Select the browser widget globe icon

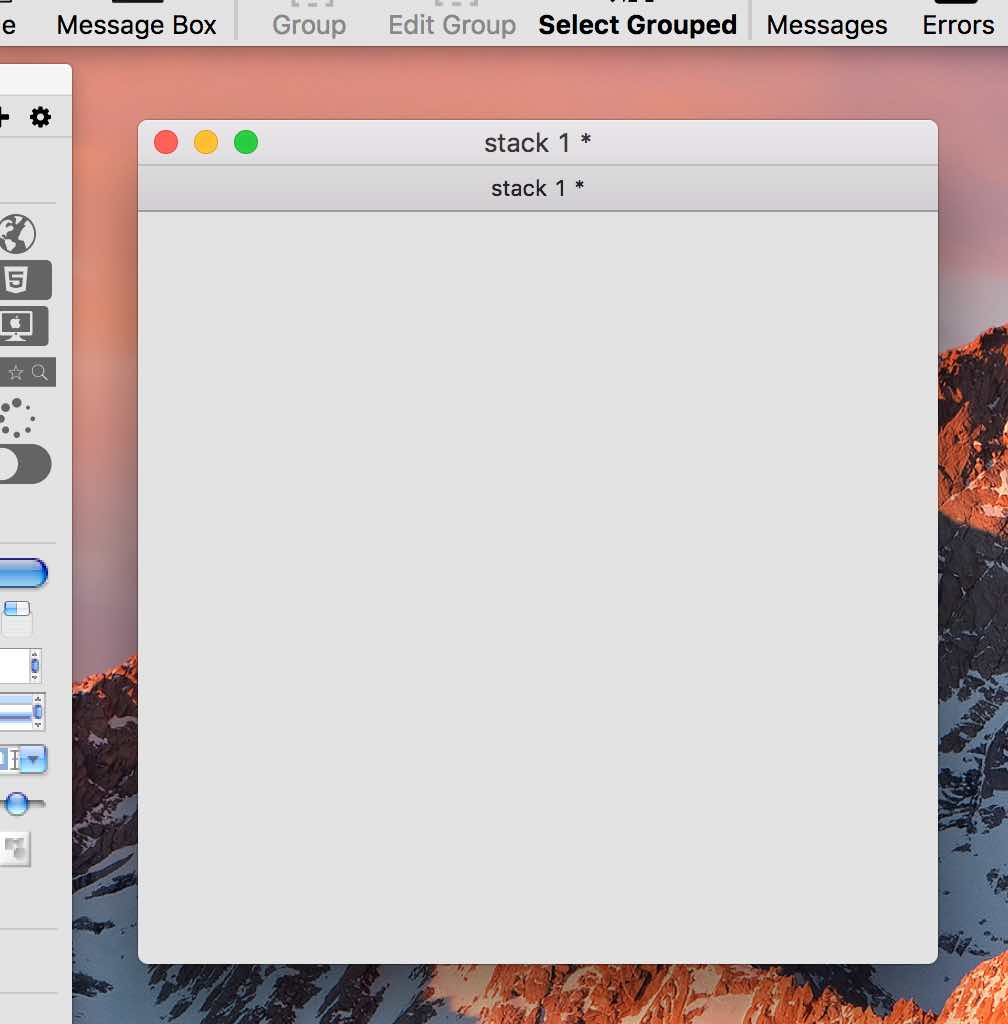click(x=17, y=234)
